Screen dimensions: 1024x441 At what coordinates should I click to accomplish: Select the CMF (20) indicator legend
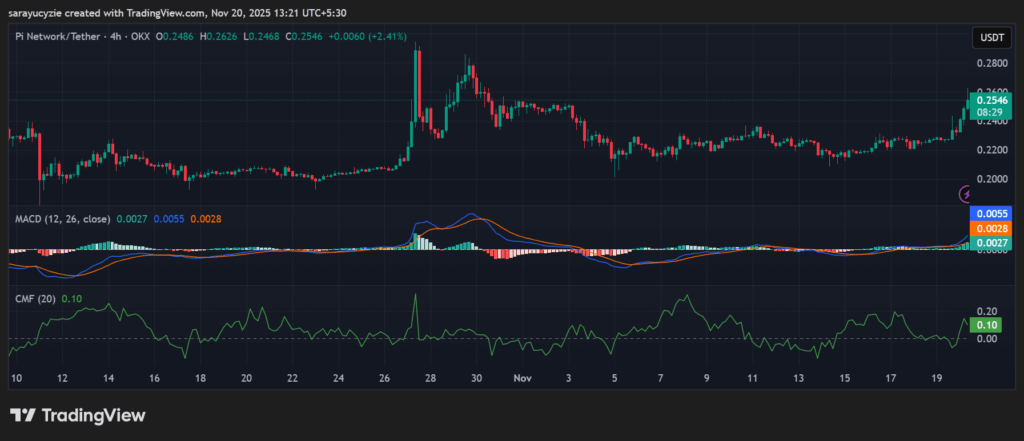[35, 299]
